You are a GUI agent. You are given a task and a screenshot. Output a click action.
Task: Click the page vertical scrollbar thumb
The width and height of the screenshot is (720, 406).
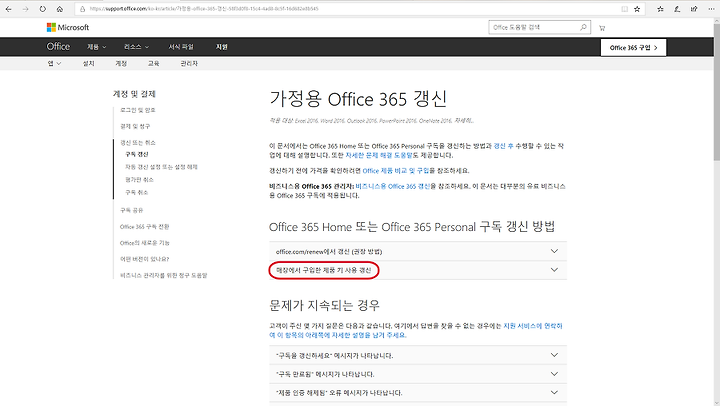tap(716, 92)
